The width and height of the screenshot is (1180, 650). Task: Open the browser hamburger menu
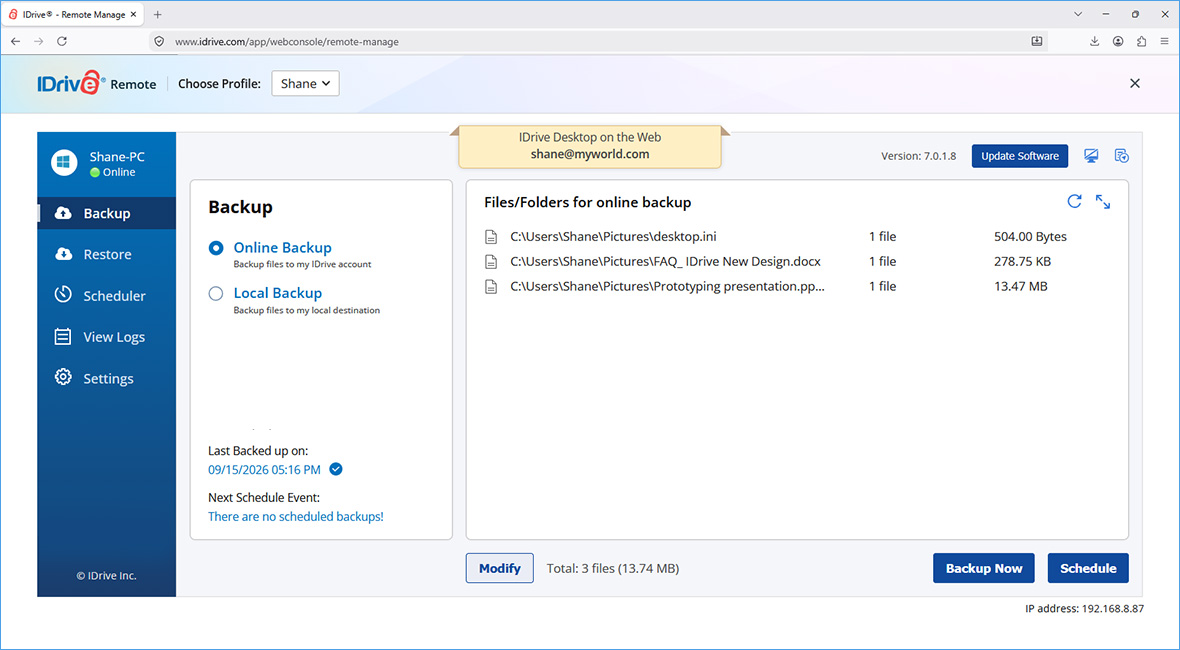(x=1165, y=41)
